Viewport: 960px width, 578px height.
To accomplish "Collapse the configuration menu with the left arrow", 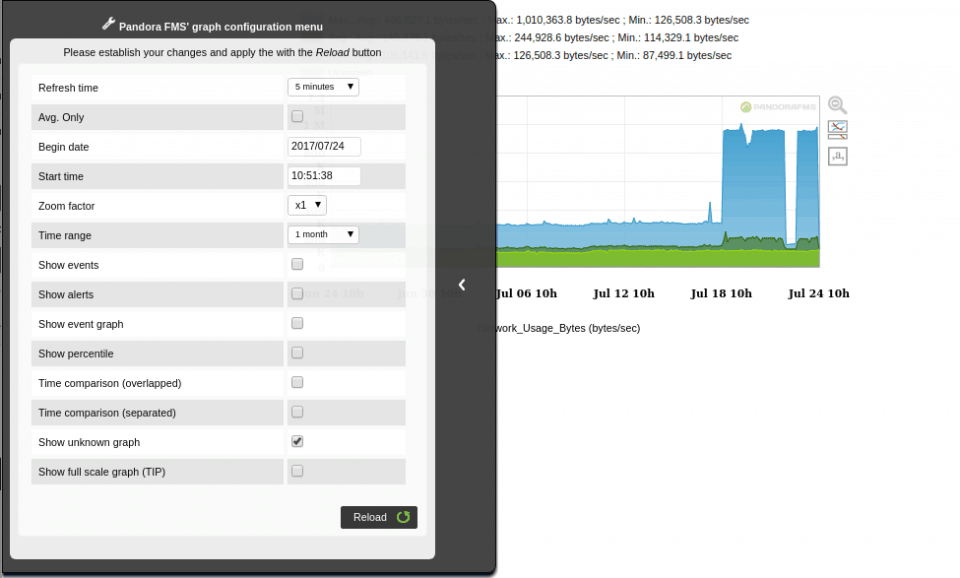I will [462, 285].
